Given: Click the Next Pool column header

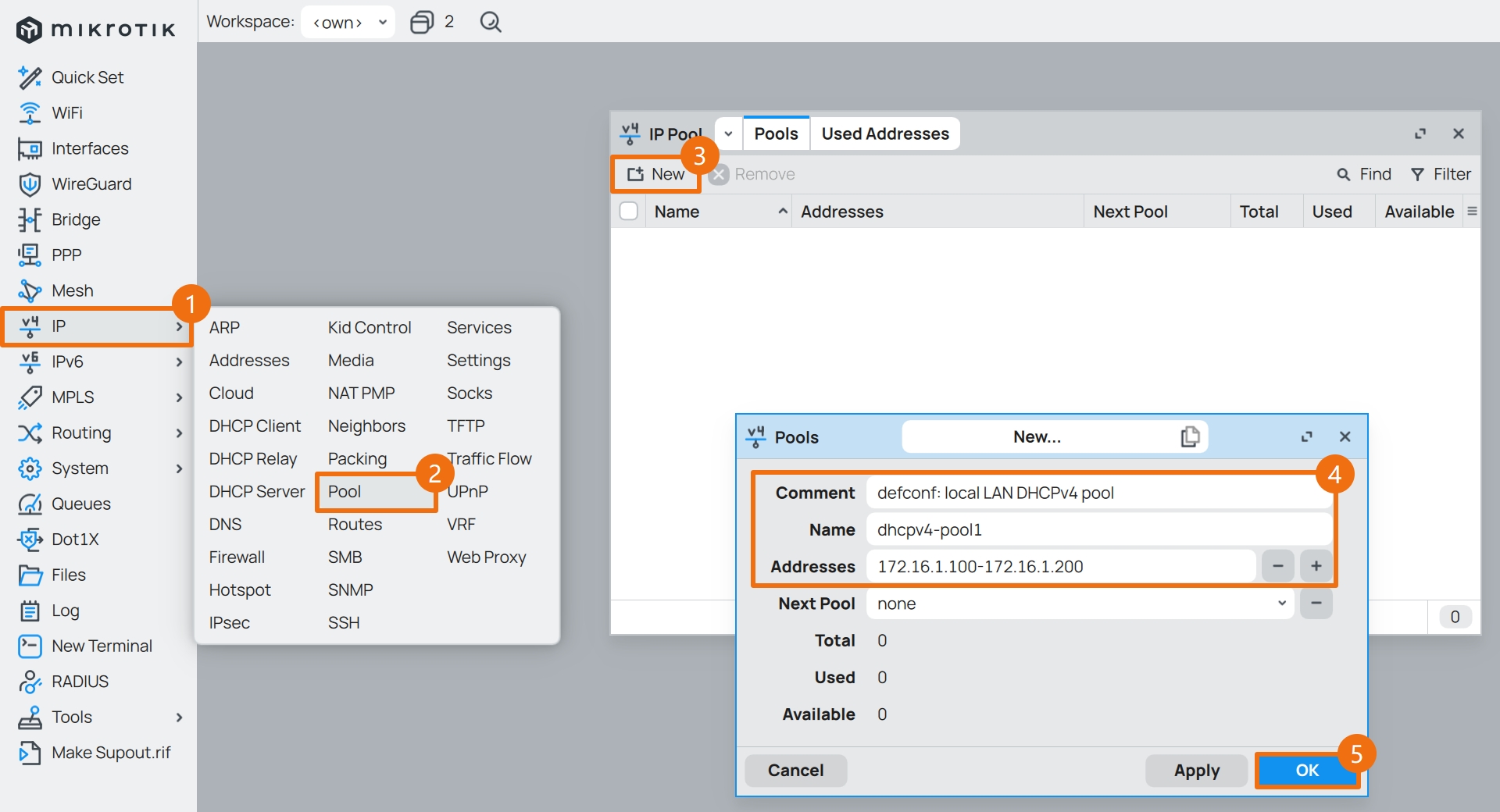Looking at the screenshot, I should pos(1157,212).
